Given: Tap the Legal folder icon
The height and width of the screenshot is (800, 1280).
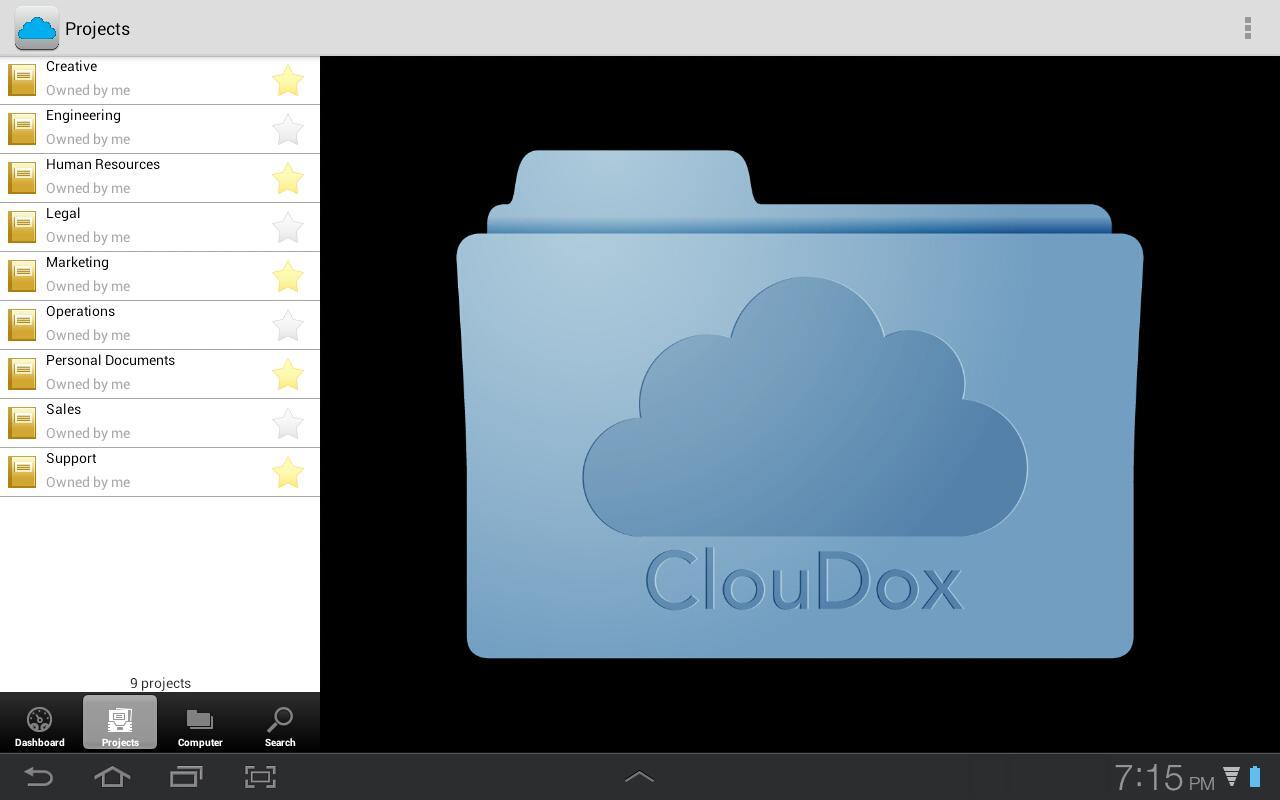Looking at the screenshot, I should click(x=22, y=225).
